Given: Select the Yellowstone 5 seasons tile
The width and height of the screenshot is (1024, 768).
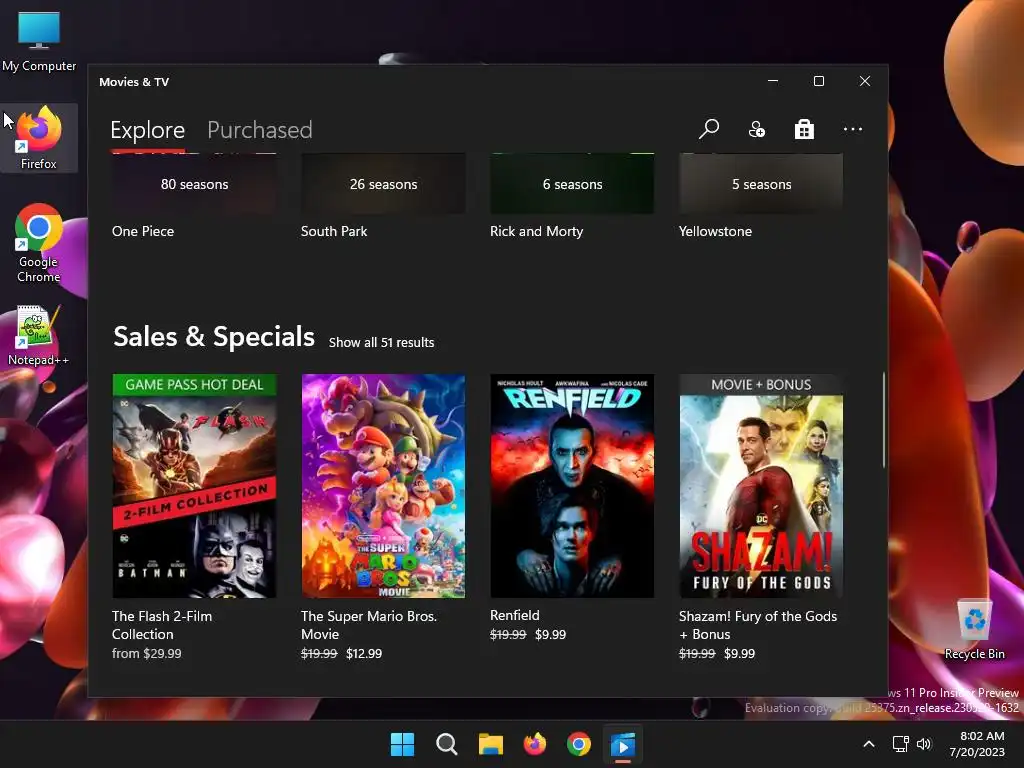Looking at the screenshot, I should tap(761, 184).
